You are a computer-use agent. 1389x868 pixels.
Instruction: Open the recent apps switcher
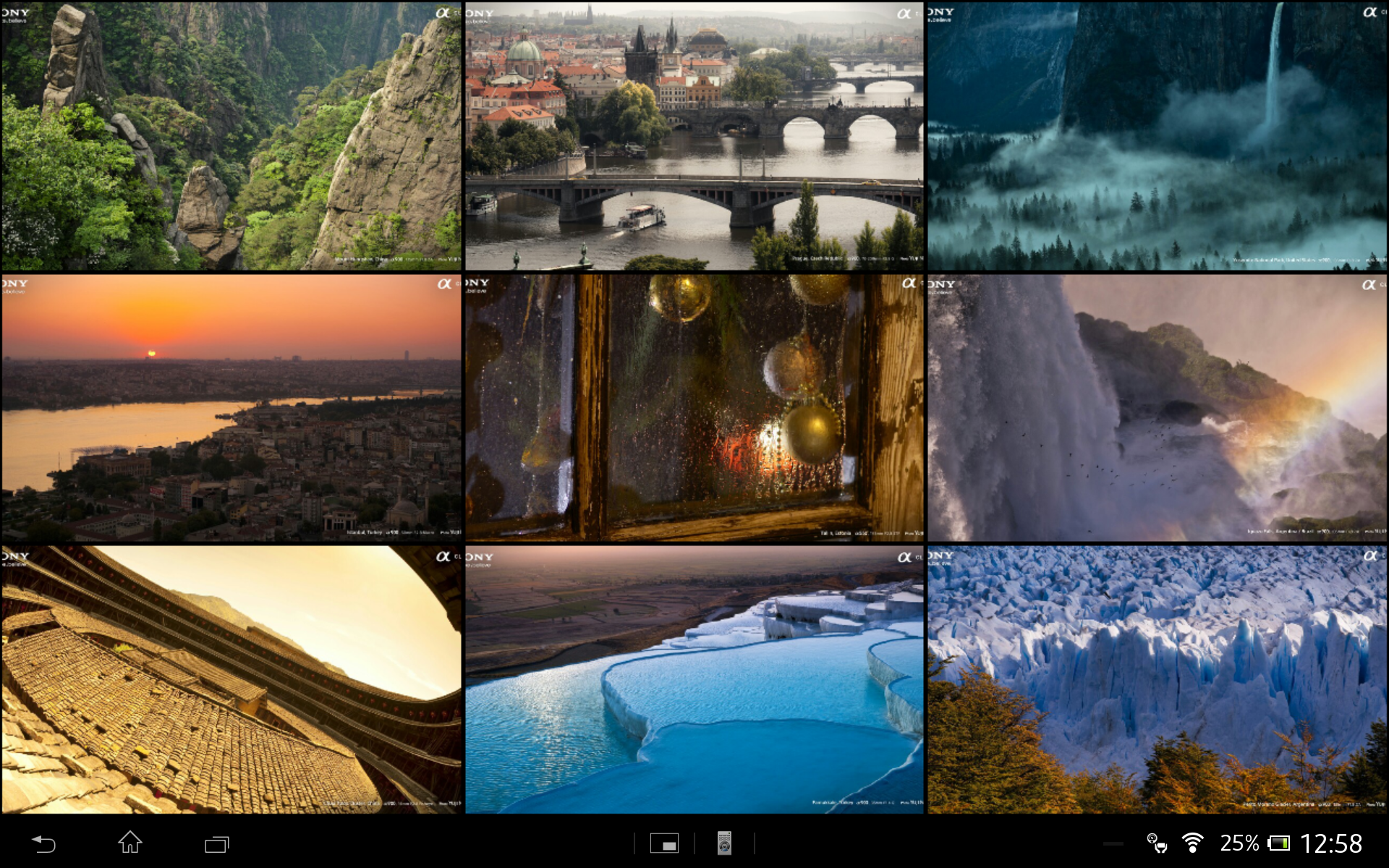click(x=216, y=843)
